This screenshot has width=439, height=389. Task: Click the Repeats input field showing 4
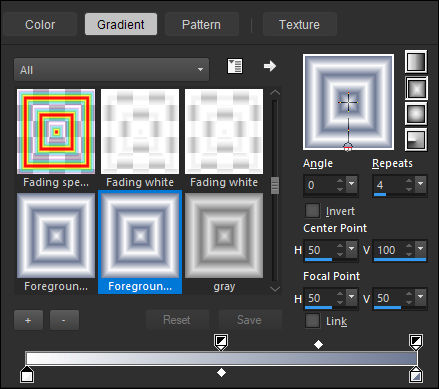(x=389, y=185)
